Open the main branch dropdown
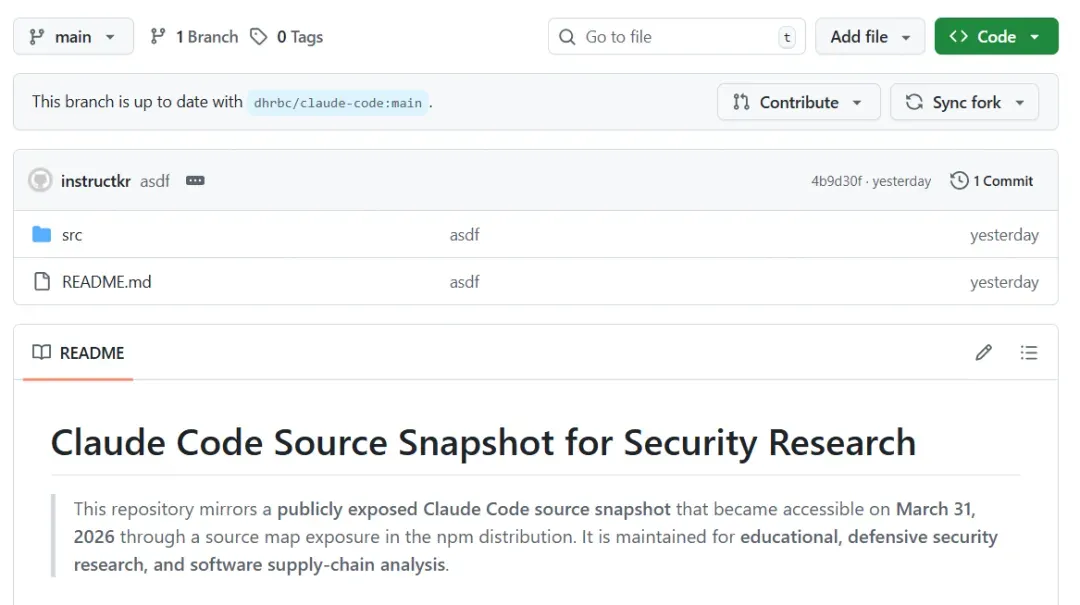1080x605 pixels. [x=73, y=37]
